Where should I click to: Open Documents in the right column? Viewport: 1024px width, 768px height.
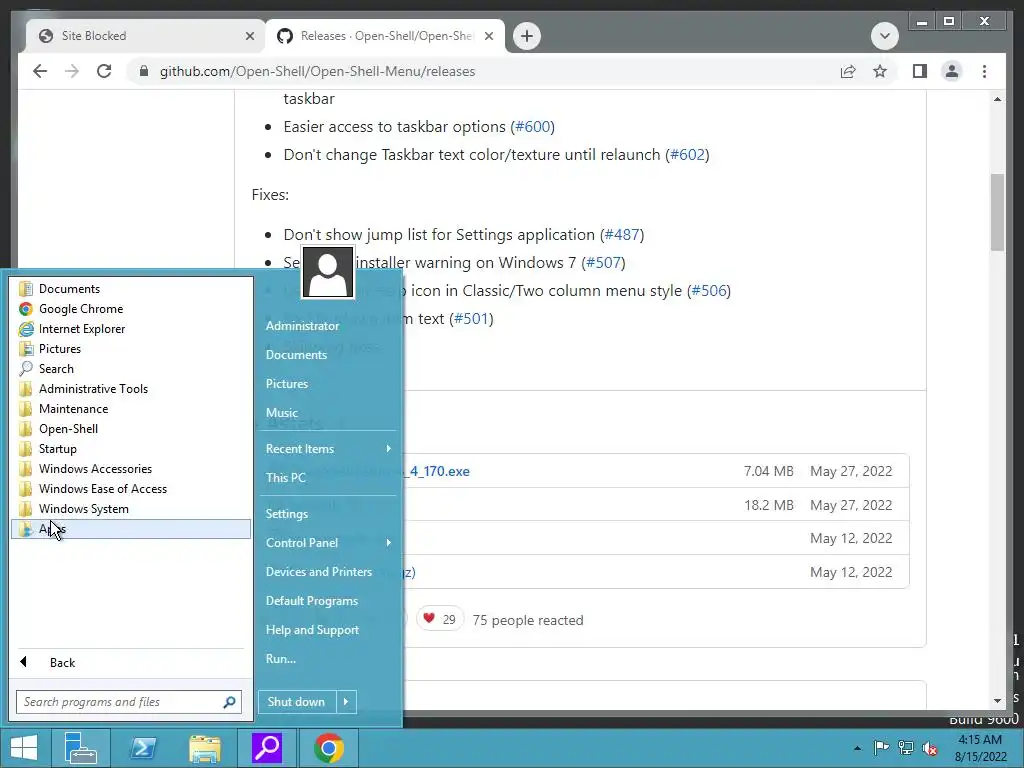click(328, 355)
